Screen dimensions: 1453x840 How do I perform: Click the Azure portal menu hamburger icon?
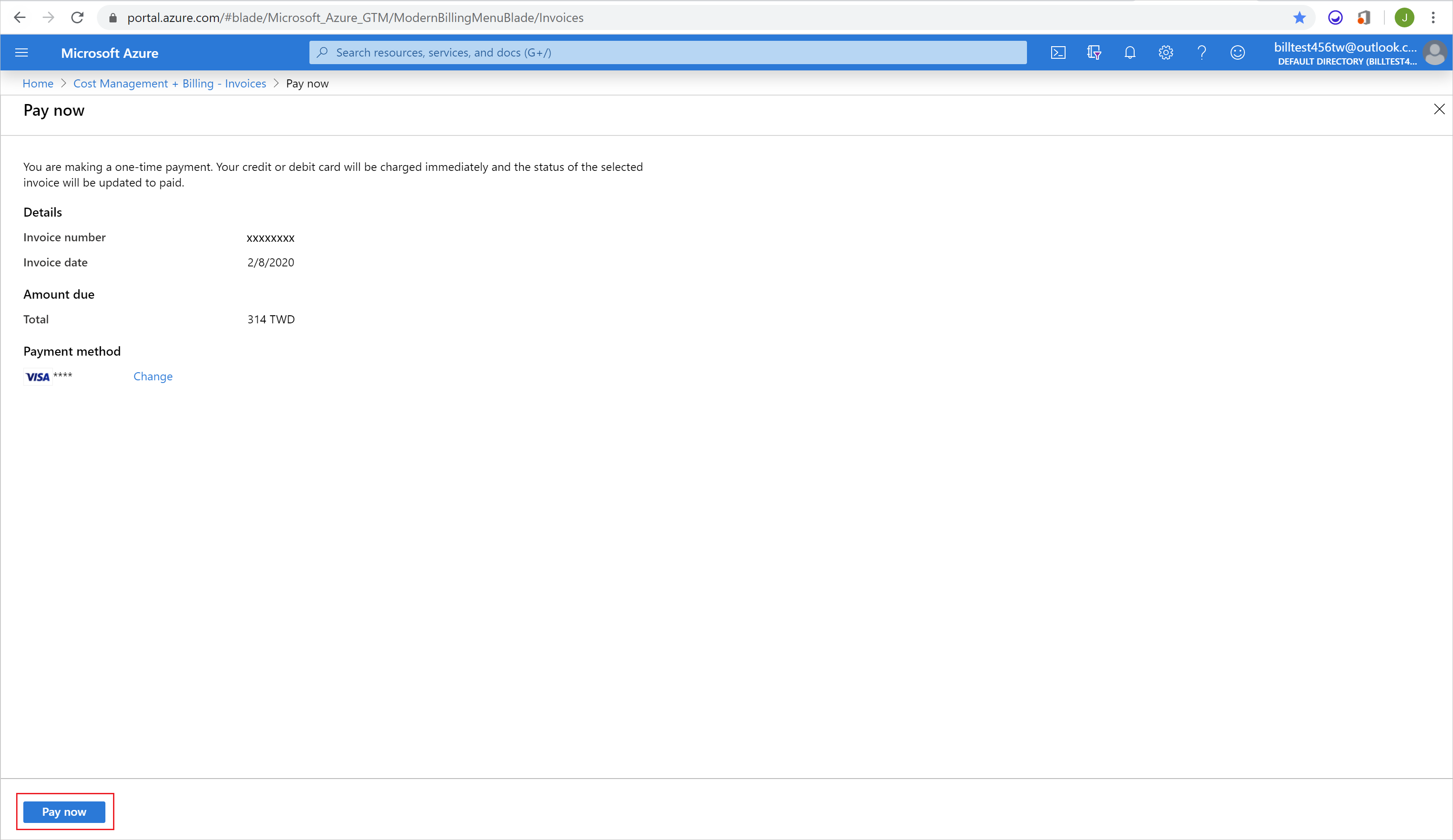(21, 52)
